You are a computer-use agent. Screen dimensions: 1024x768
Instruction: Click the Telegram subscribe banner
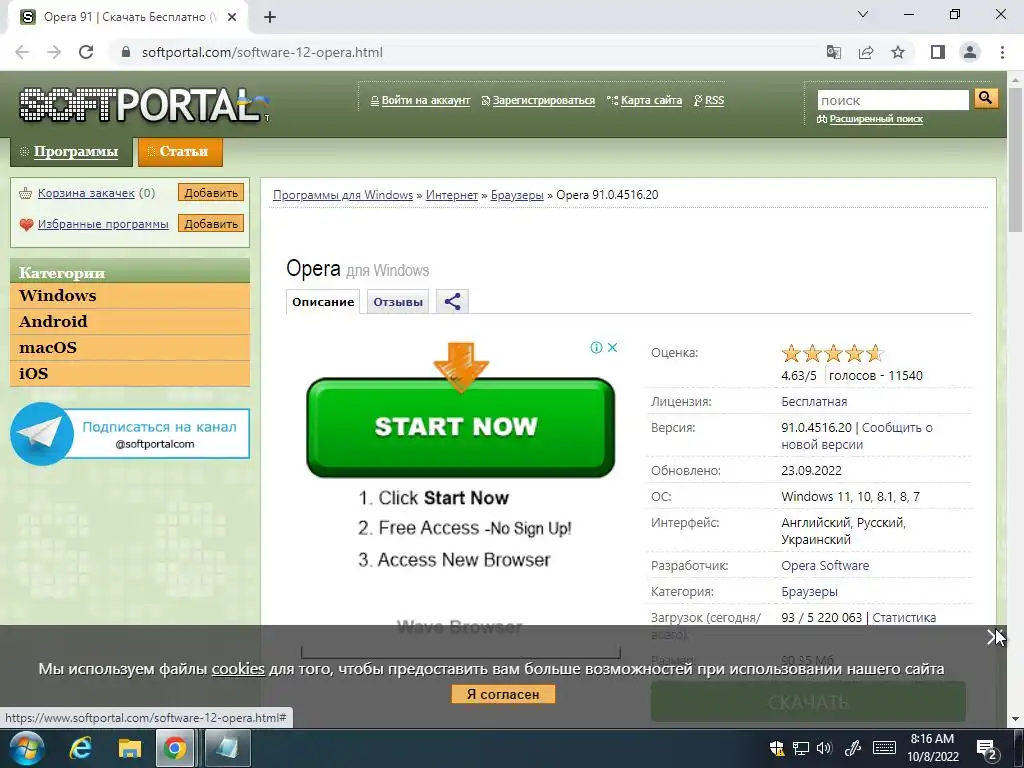click(x=130, y=434)
